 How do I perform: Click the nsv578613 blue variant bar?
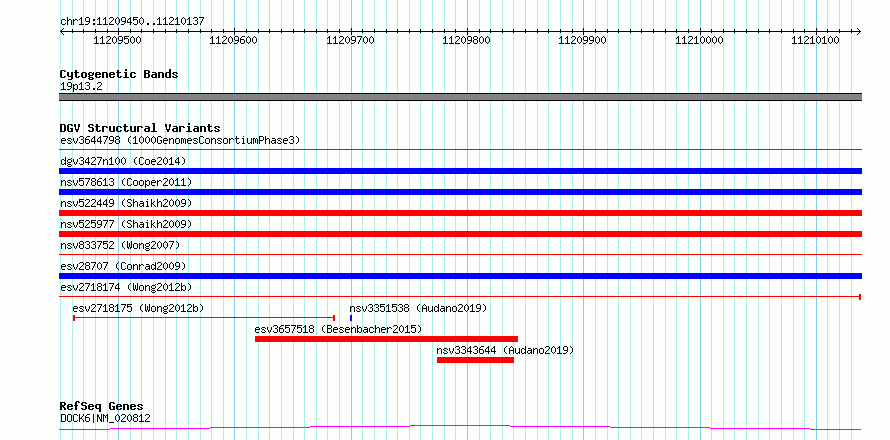[460, 192]
